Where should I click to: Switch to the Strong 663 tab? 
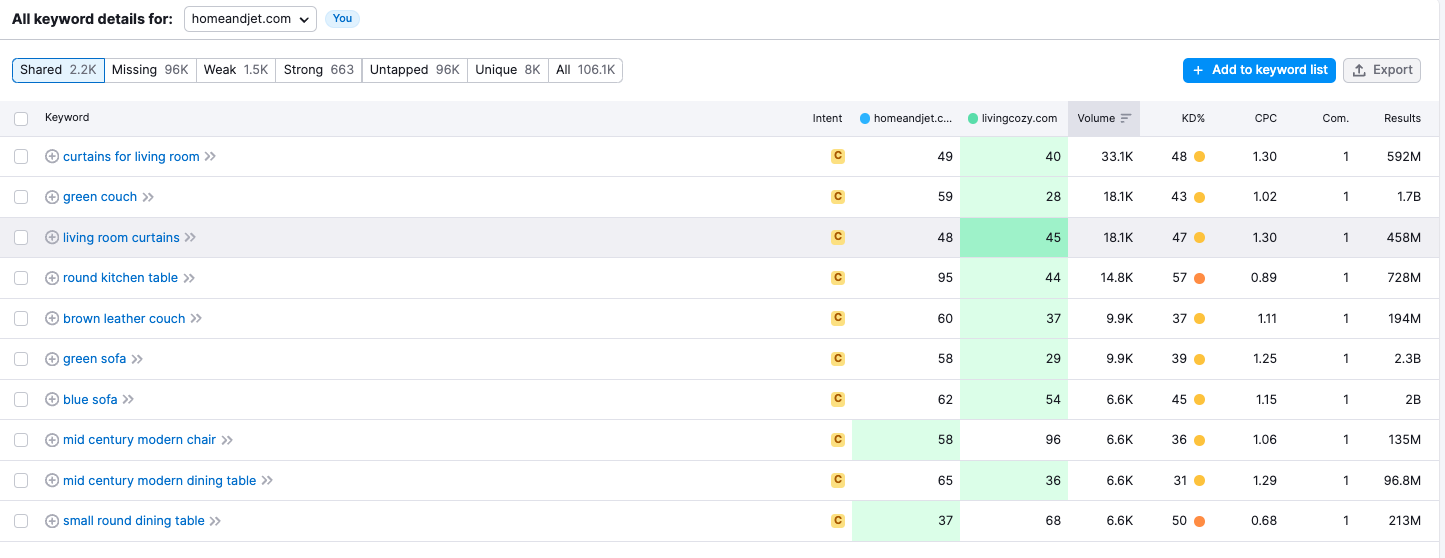click(x=319, y=70)
